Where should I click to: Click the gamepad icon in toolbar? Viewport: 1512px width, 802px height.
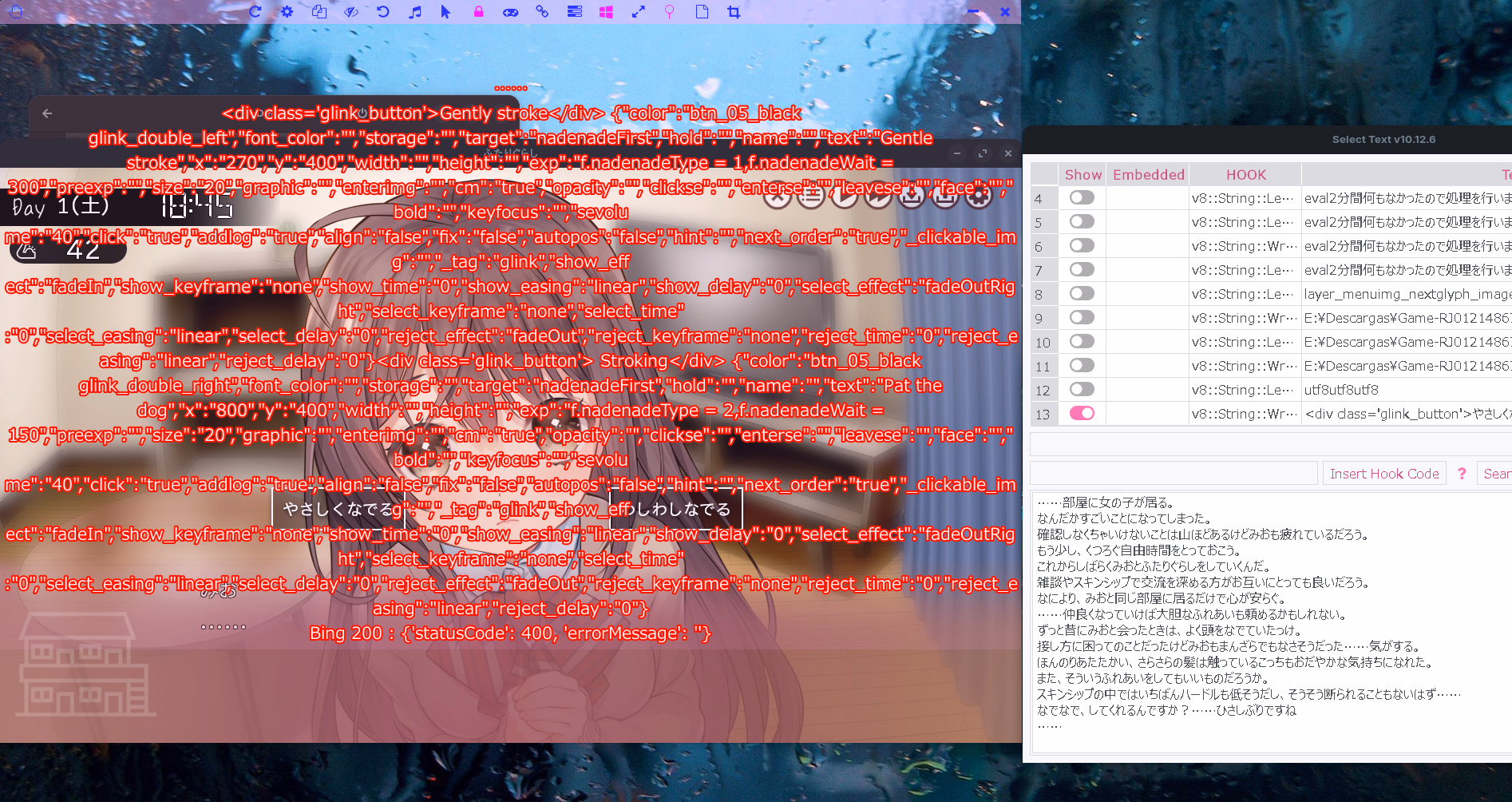click(x=510, y=12)
